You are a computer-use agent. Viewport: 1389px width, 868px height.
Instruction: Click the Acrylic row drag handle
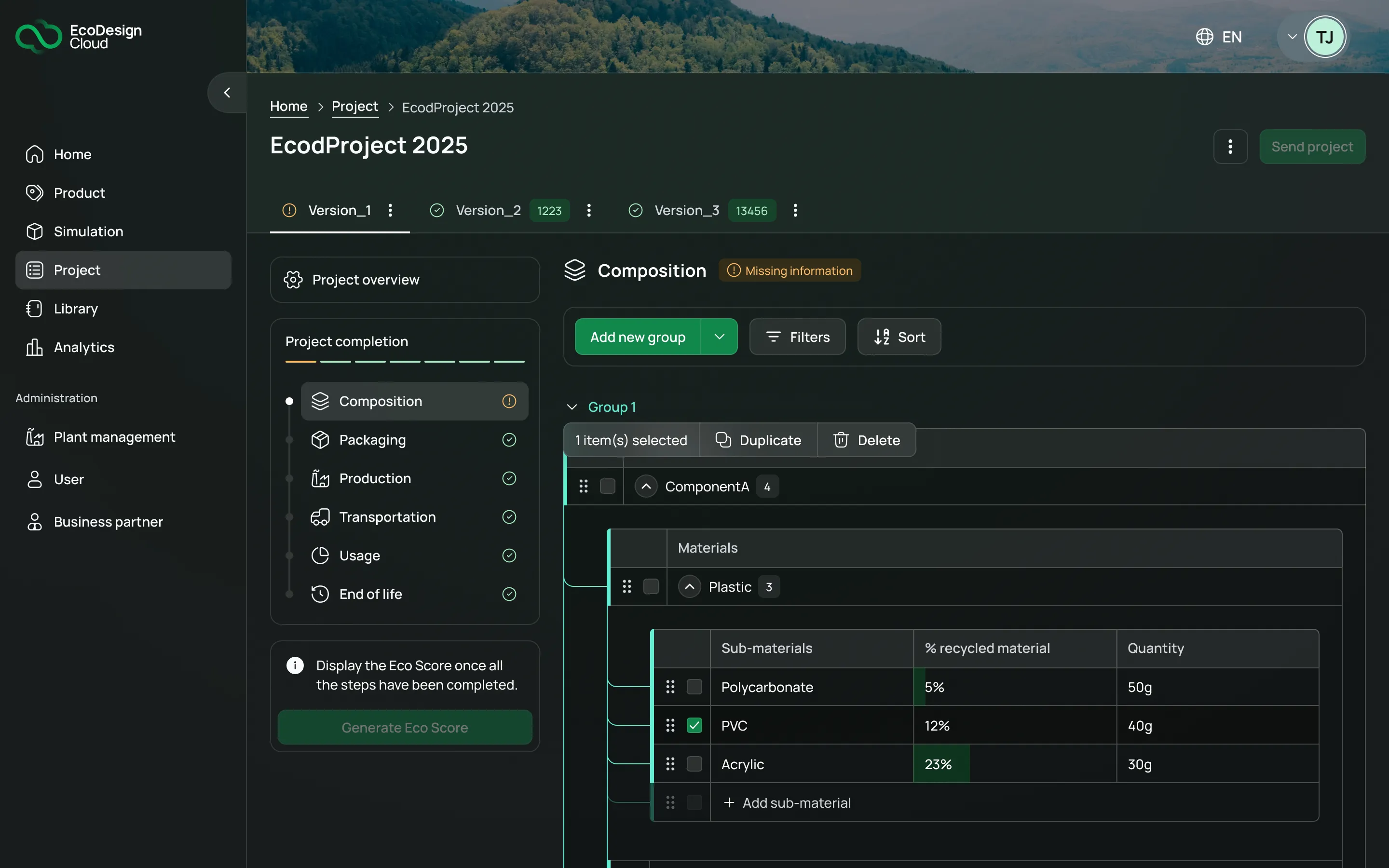670,763
